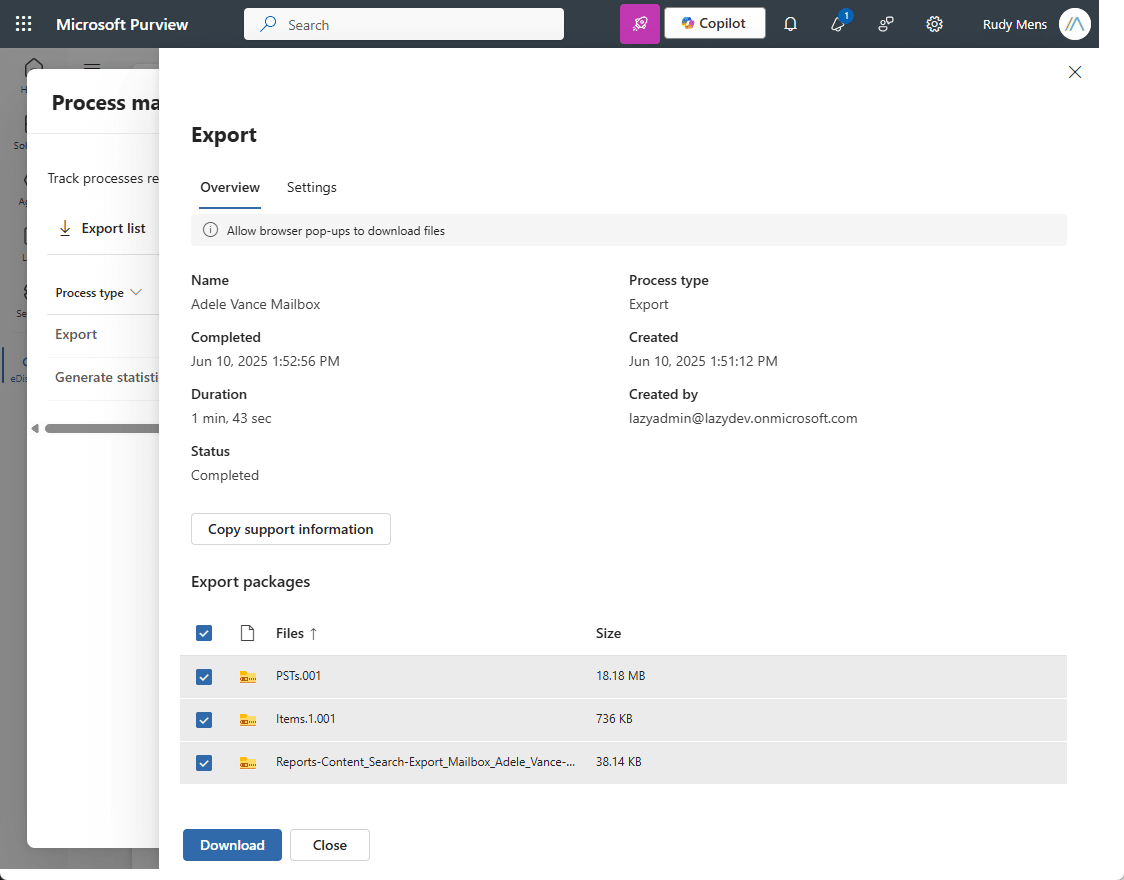1124x880 pixels.
Task: Click the scrollbar left arrow
Action: [34, 429]
